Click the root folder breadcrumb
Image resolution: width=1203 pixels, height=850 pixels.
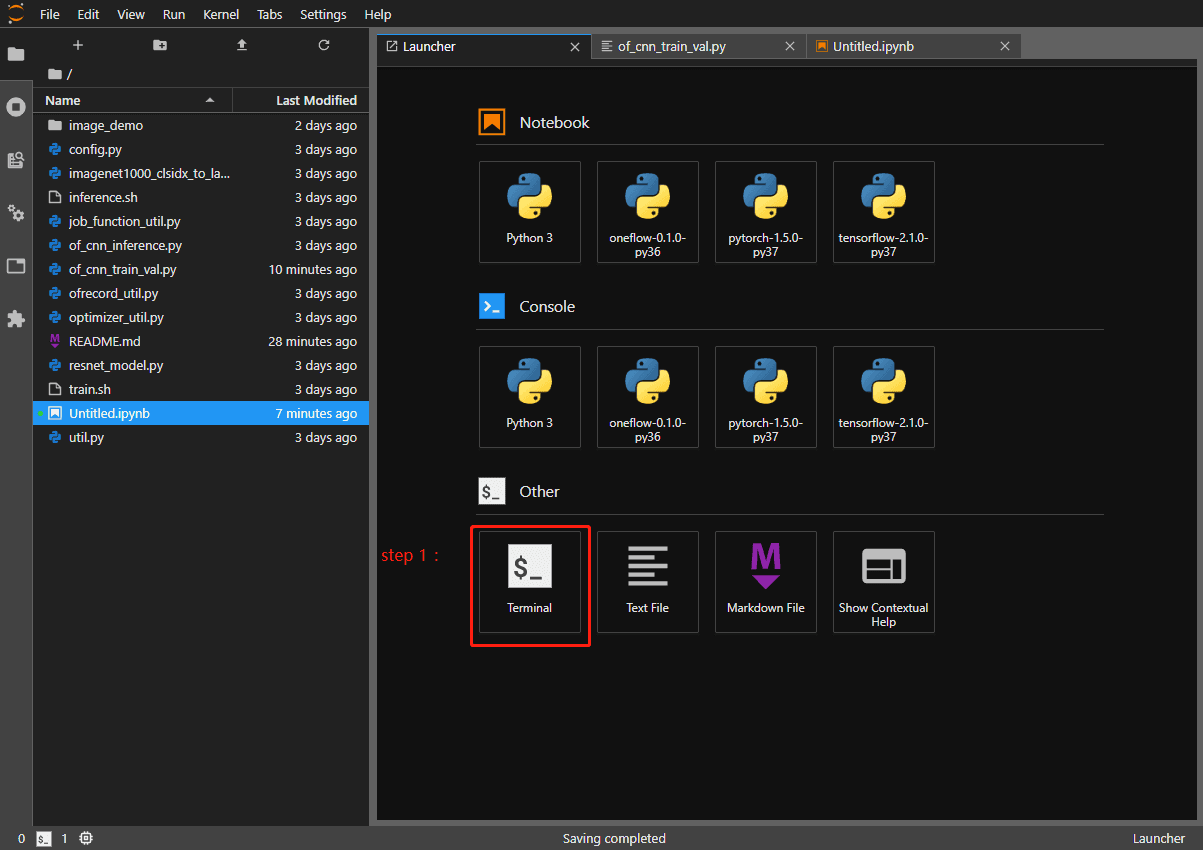(56, 74)
